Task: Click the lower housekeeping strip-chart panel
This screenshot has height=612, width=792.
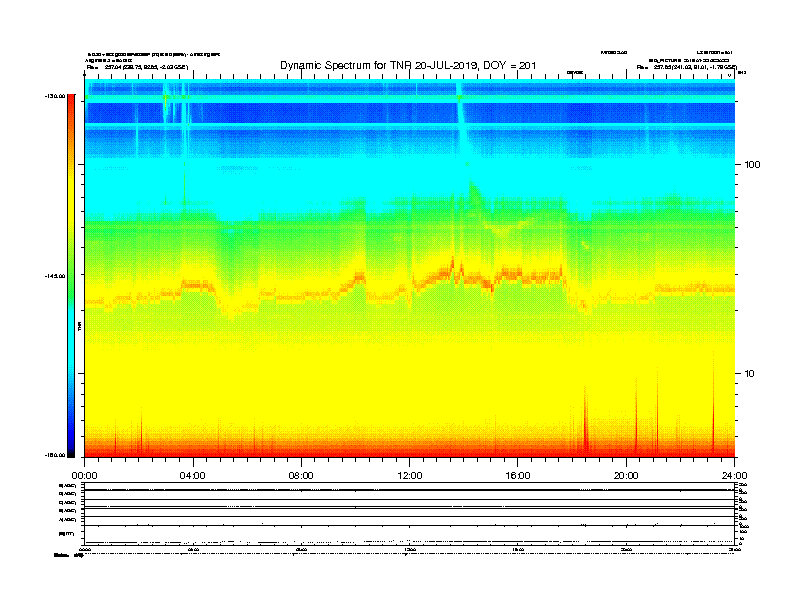Action: click(x=410, y=514)
